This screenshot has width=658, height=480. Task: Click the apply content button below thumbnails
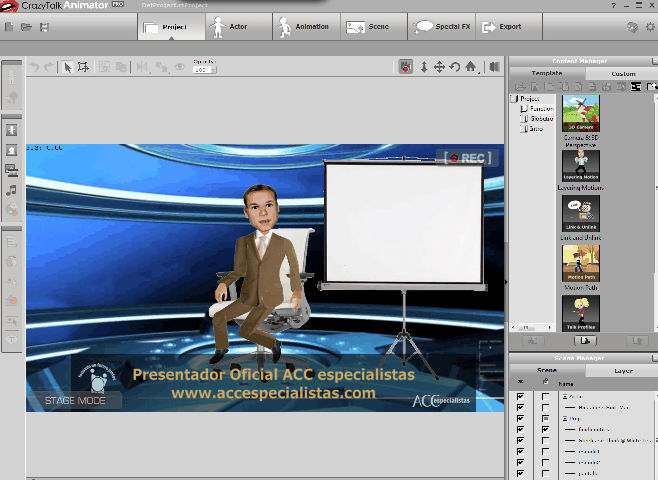tap(585, 341)
